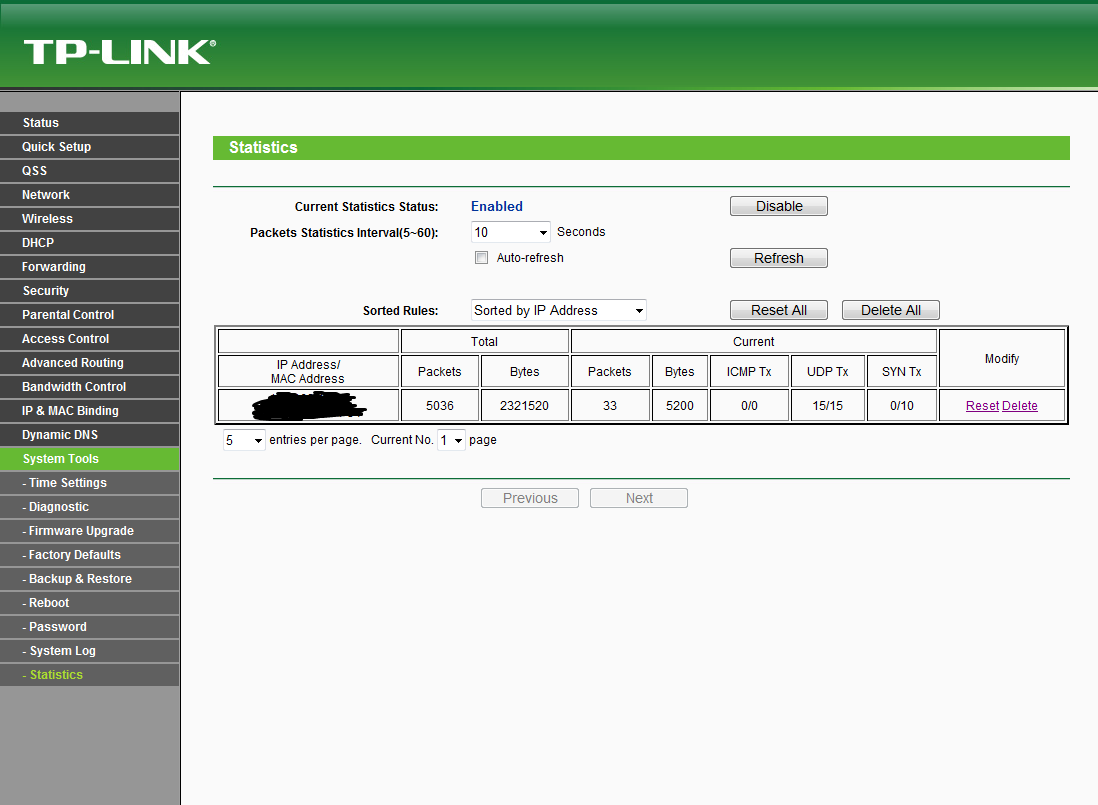This screenshot has width=1098, height=805.
Task: Click the Reset All button
Action: click(779, 310)
